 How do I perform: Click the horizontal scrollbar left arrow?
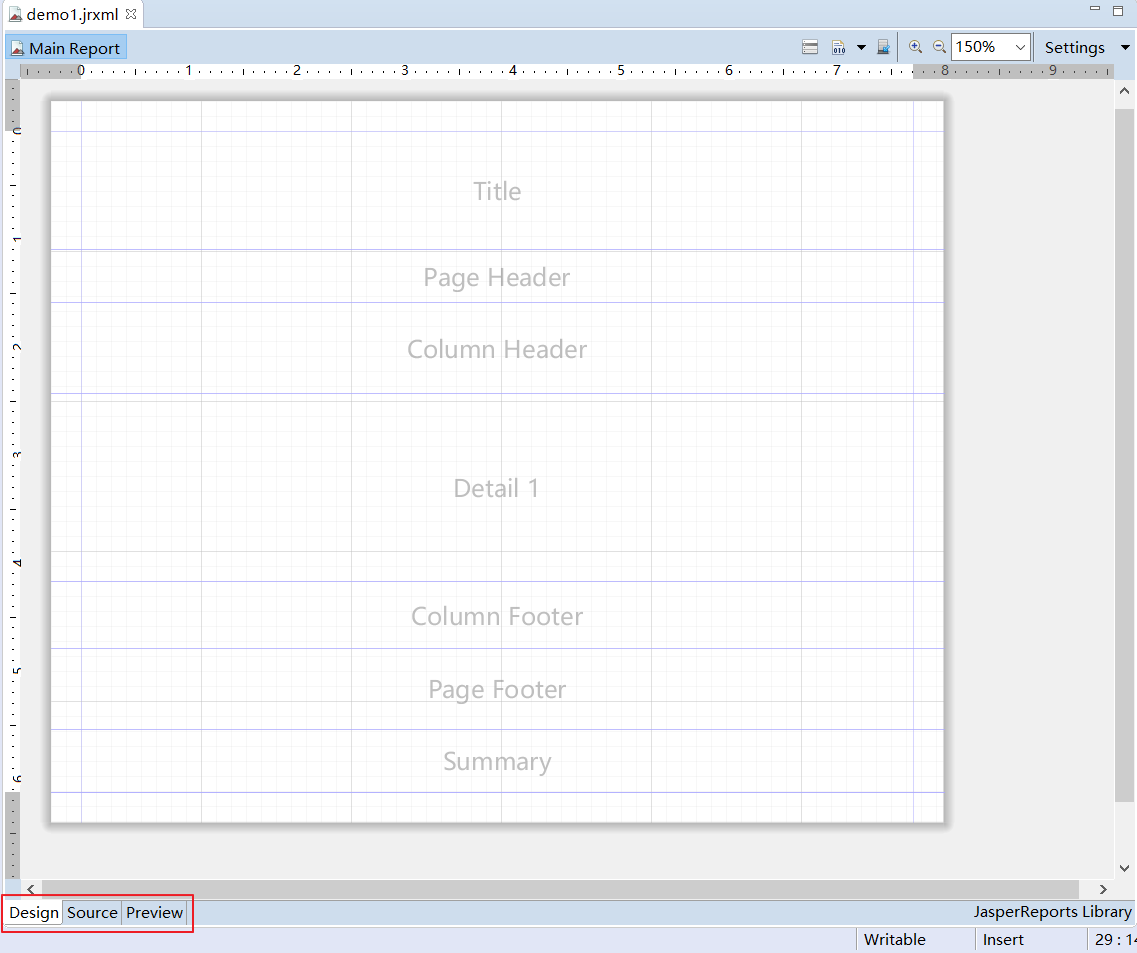pyautogui.click(x=30, y=889)
